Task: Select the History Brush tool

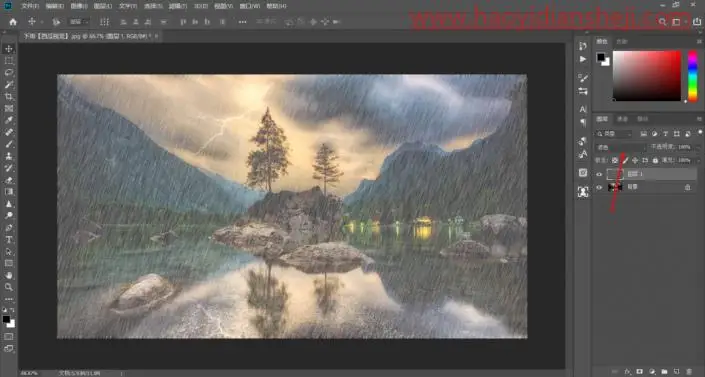Action: click(9, 168)
